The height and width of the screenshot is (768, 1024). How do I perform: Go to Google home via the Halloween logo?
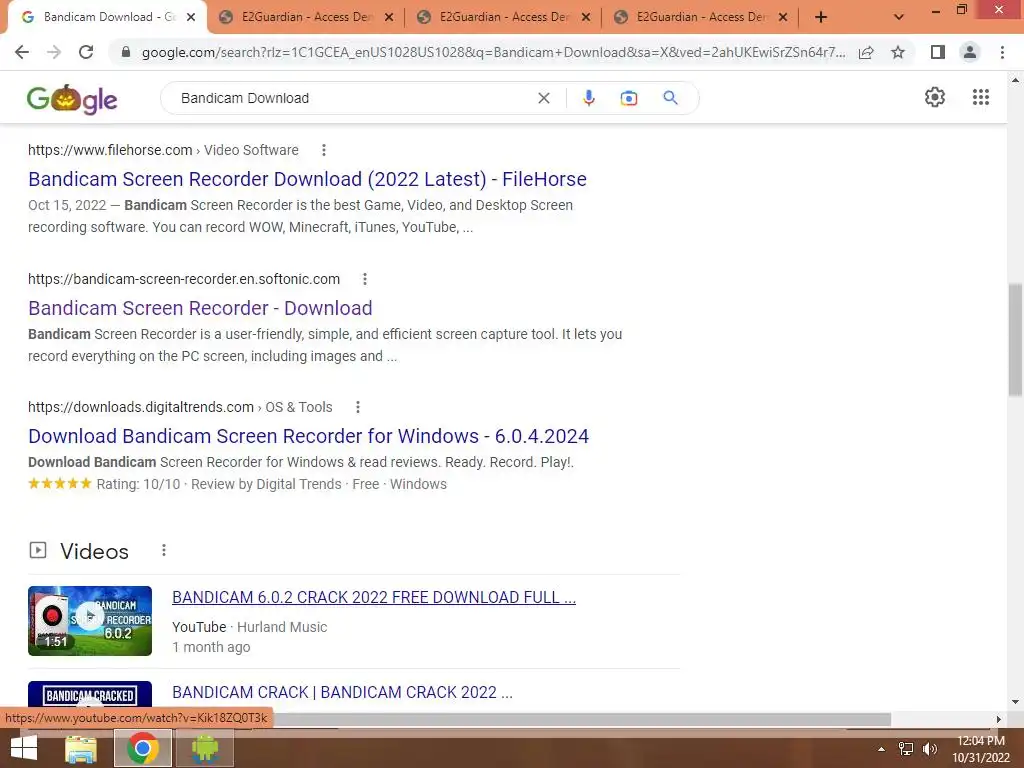[x=72, y=99]
